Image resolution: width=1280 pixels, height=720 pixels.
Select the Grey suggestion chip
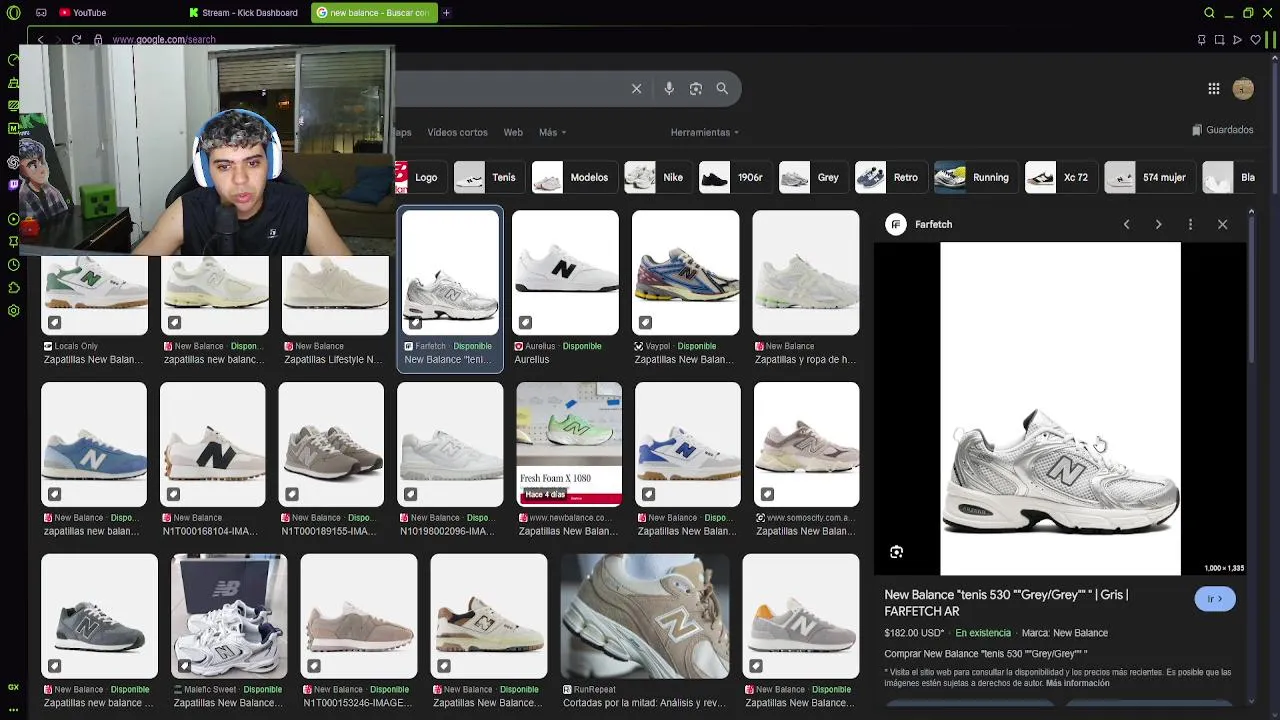pos(812,177)
